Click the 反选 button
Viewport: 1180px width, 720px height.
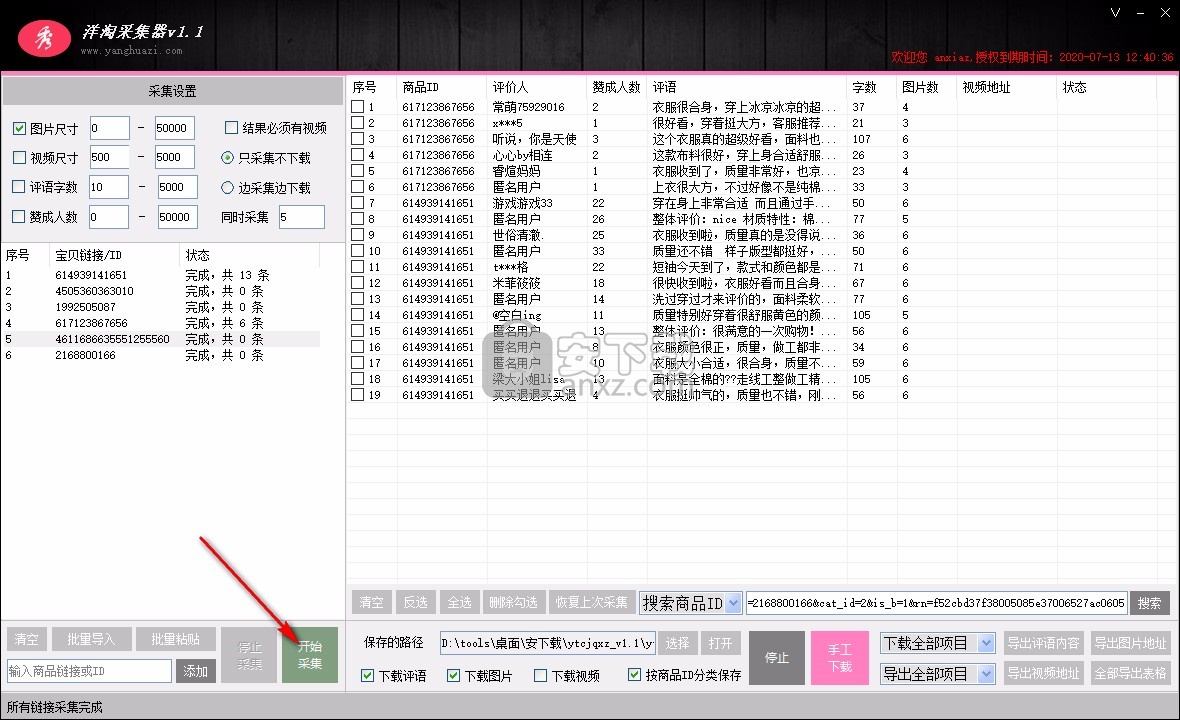[x=415, y=603]
